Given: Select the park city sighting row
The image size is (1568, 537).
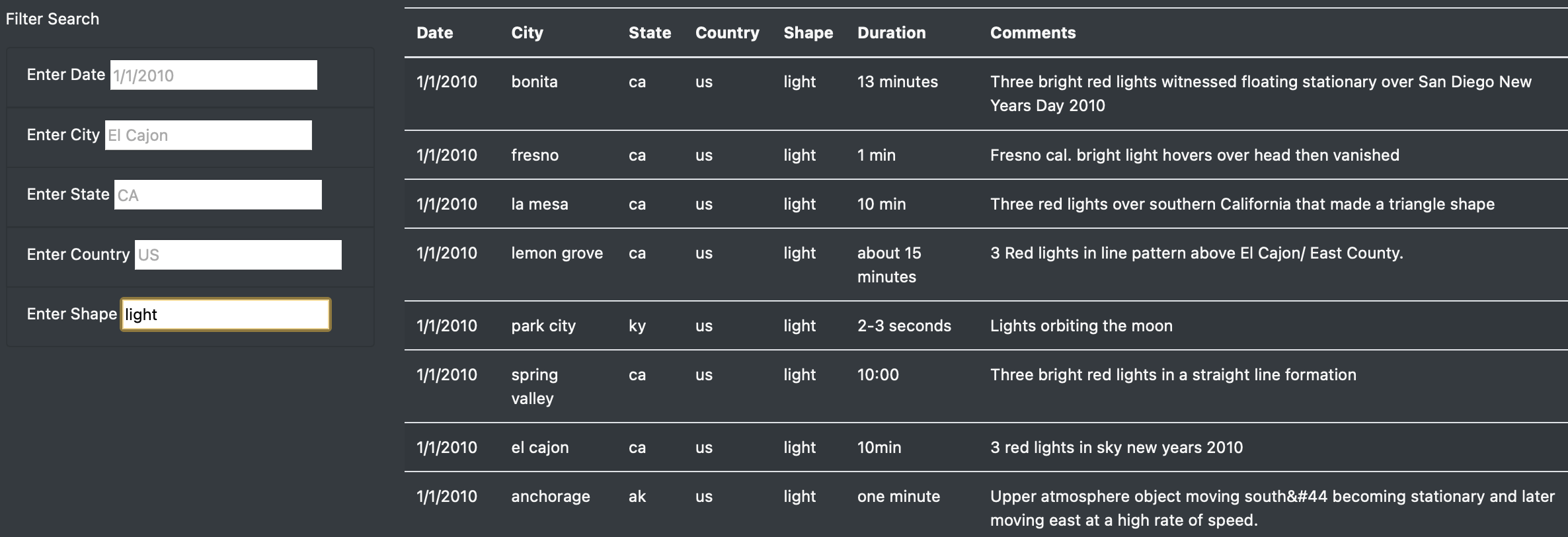Looking at the screenshot, I should coord(793,325).
